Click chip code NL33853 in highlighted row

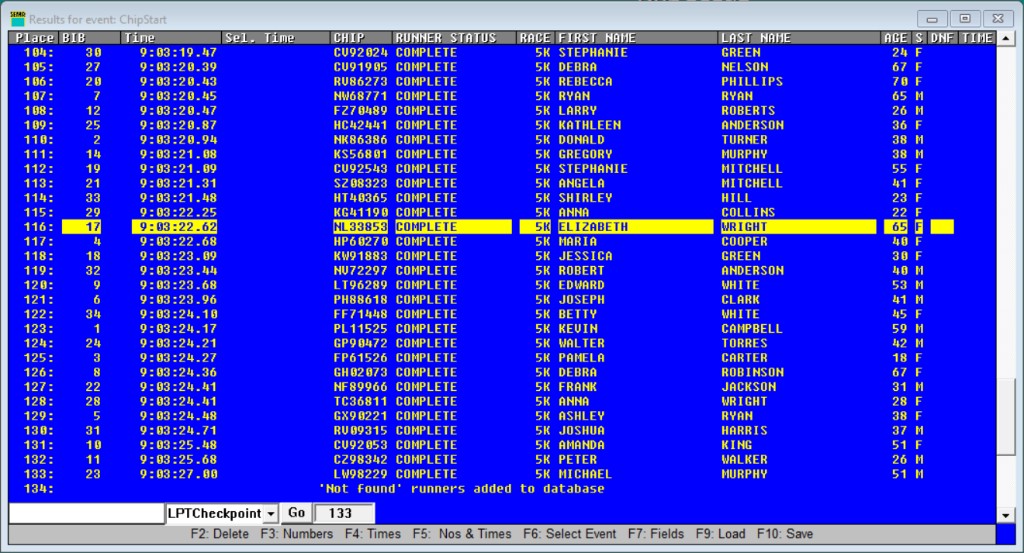360,227
